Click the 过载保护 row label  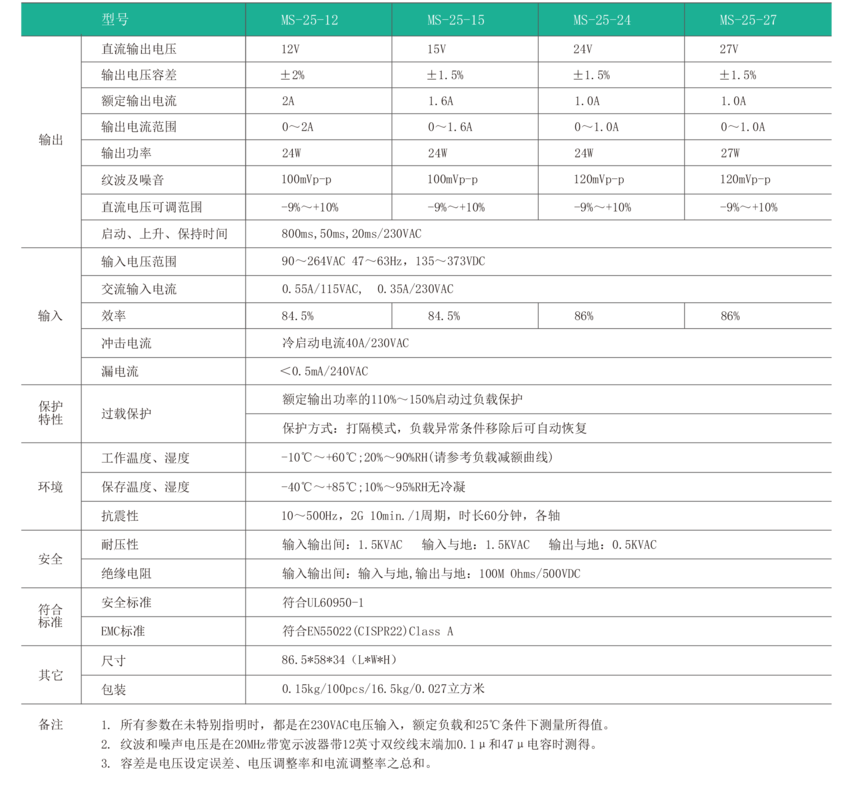127,414
